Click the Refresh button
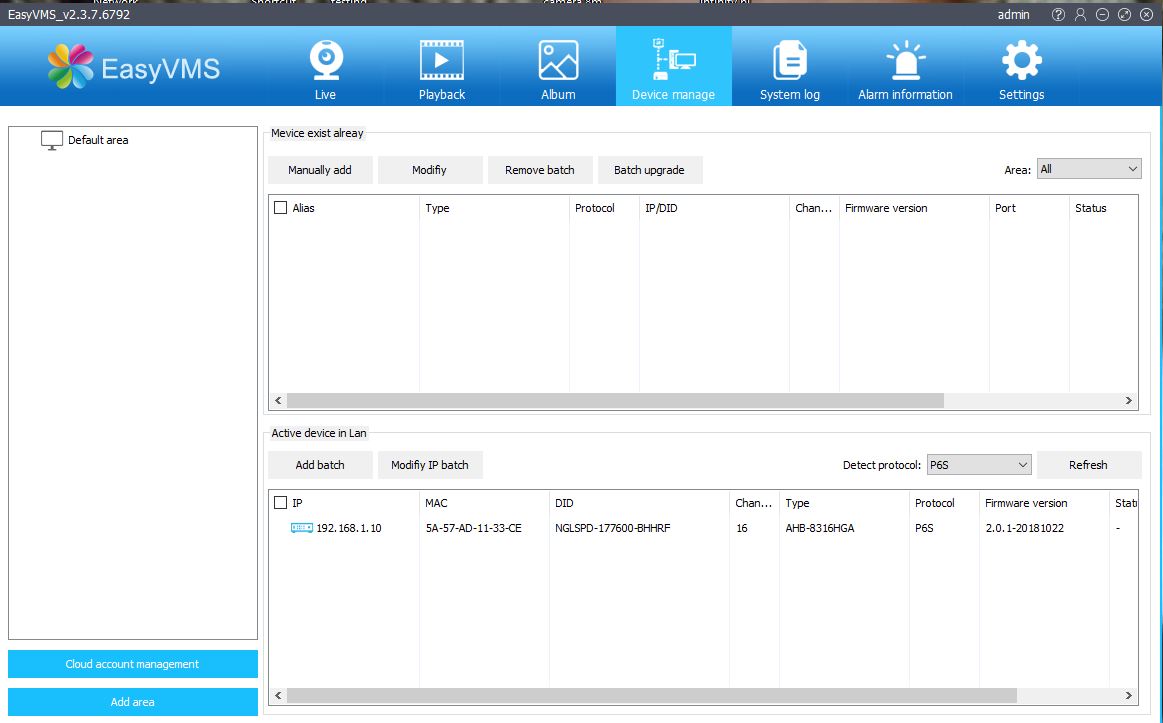Screen dimensions: 1163x723 (x=1088, y=465)
